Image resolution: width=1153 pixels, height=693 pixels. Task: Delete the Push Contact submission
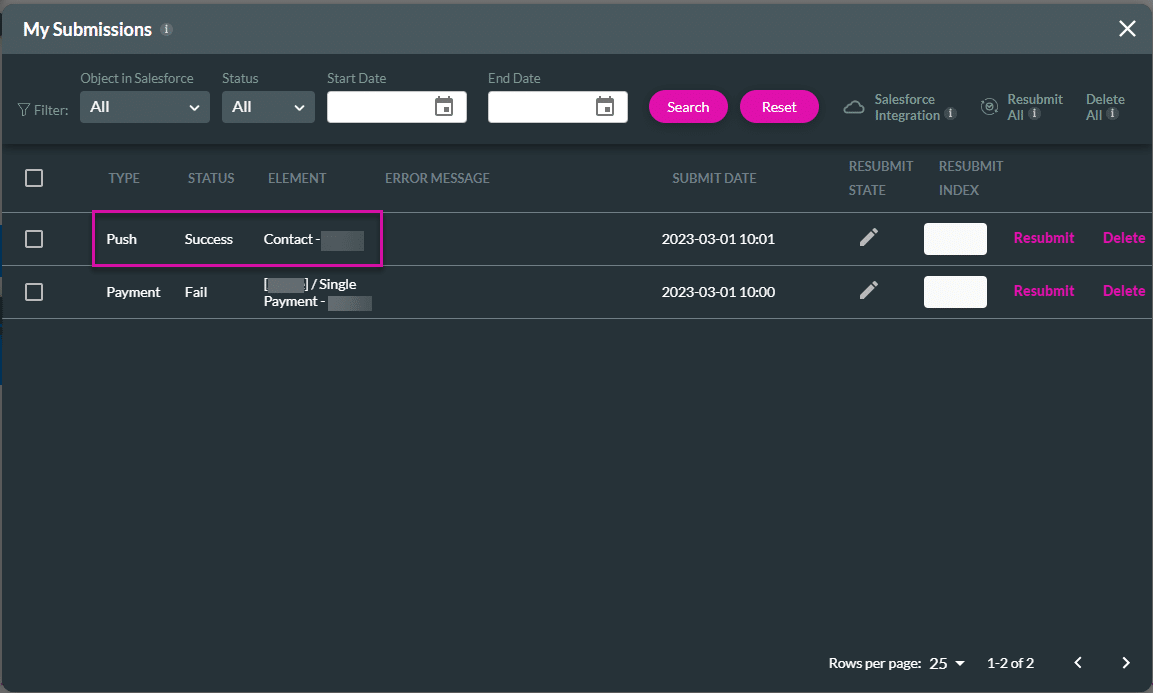click(1123, 238)
